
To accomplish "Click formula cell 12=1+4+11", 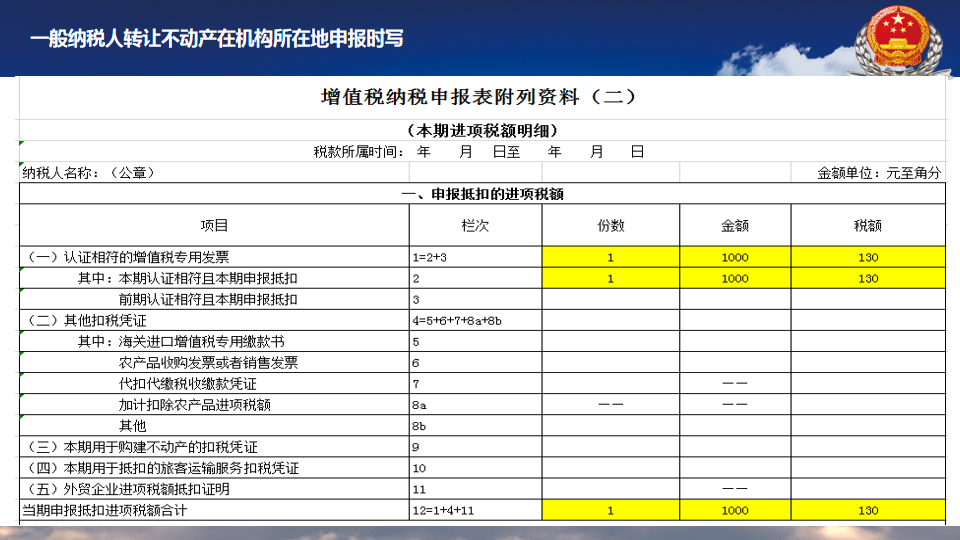I will pyautogui.click(x=475, y=510).
